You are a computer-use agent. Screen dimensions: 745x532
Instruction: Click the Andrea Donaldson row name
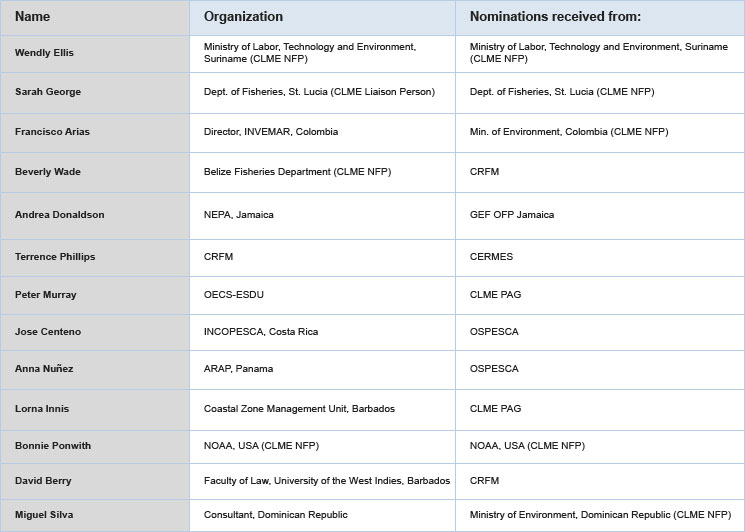(59, 215)
